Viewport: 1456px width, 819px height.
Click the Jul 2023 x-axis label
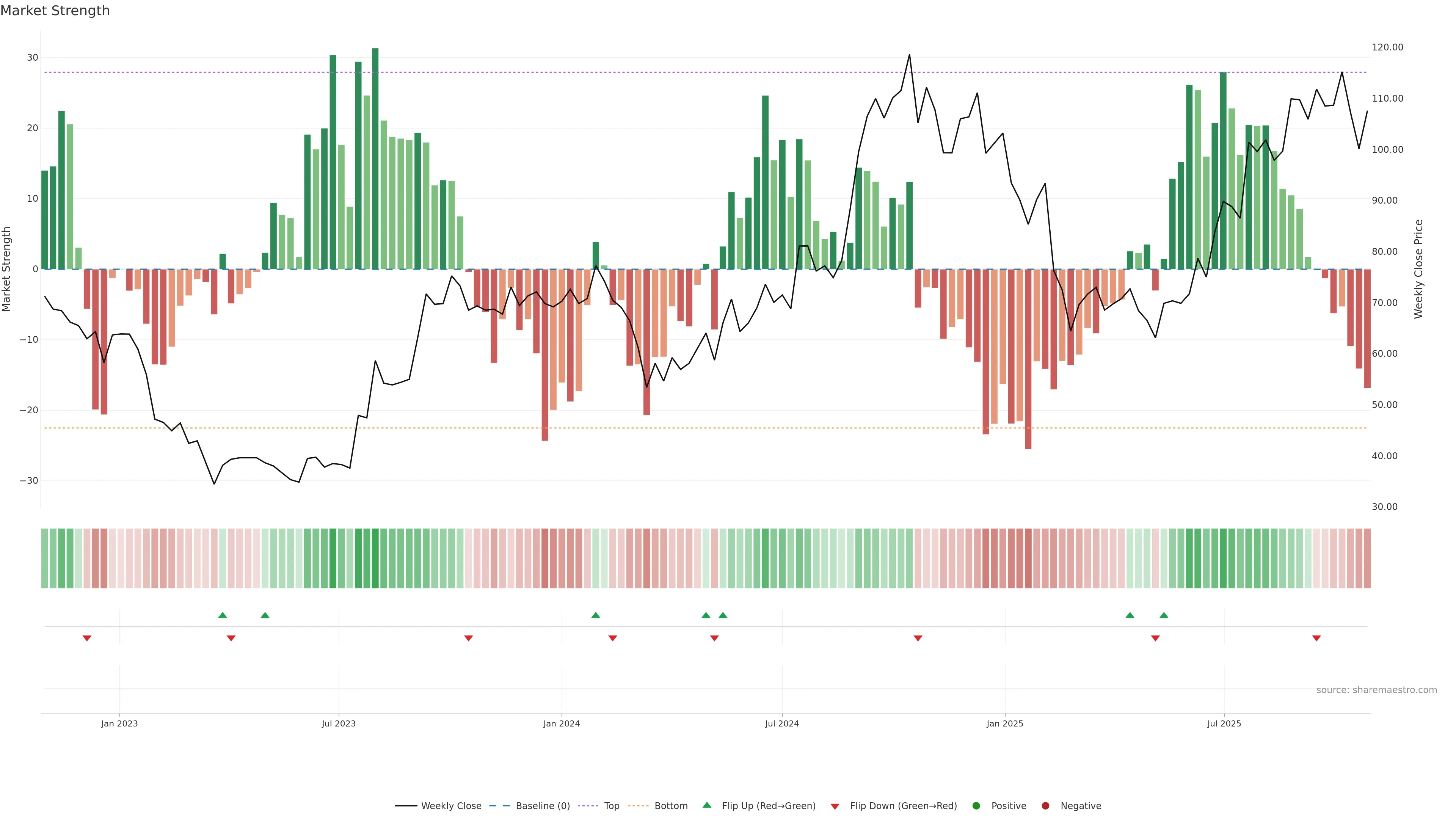click(339, 723)
